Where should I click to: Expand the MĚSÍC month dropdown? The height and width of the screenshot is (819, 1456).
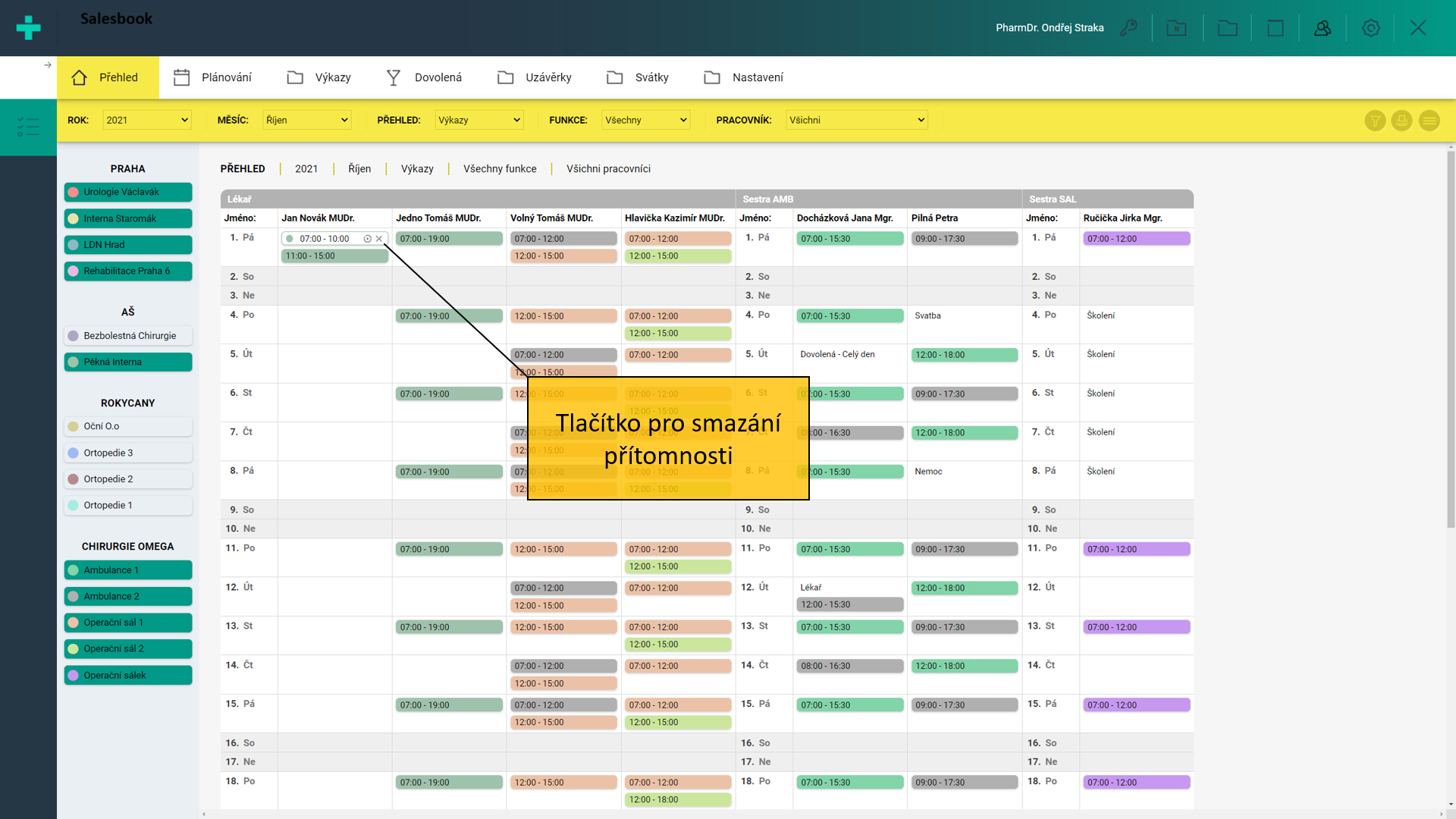306,120
